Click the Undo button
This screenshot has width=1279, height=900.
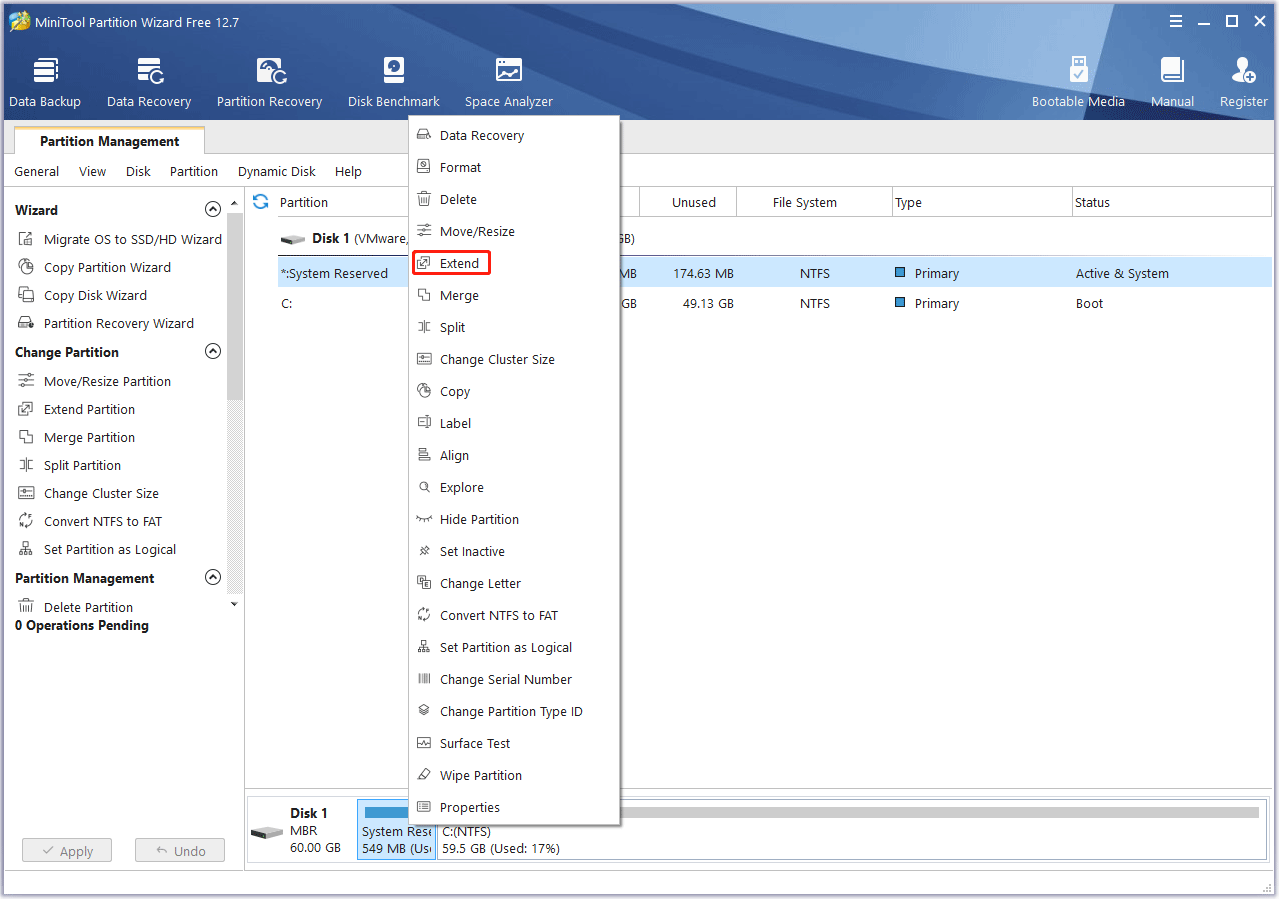click(180, 851)
